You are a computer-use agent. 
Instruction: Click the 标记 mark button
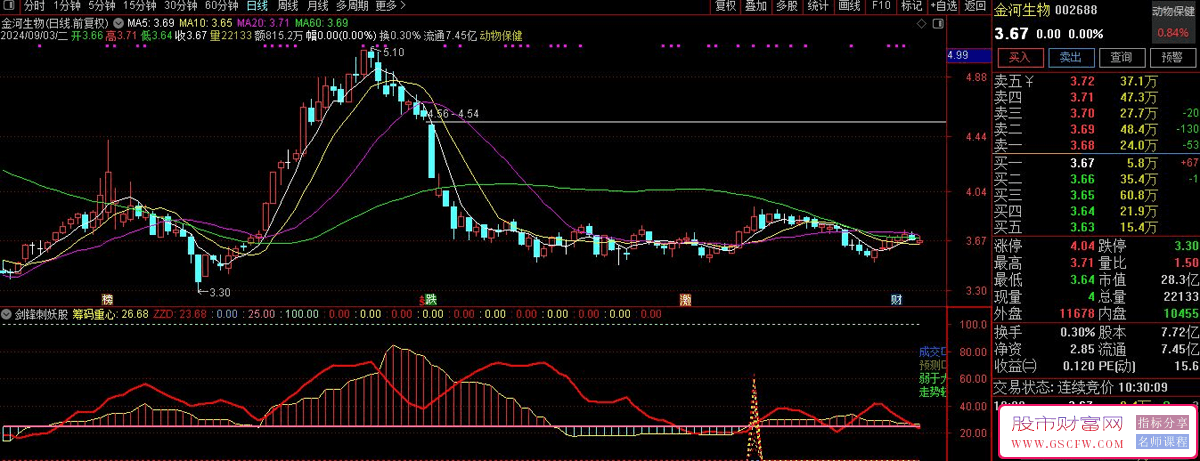pyautogui.click(x=911, y=6)
